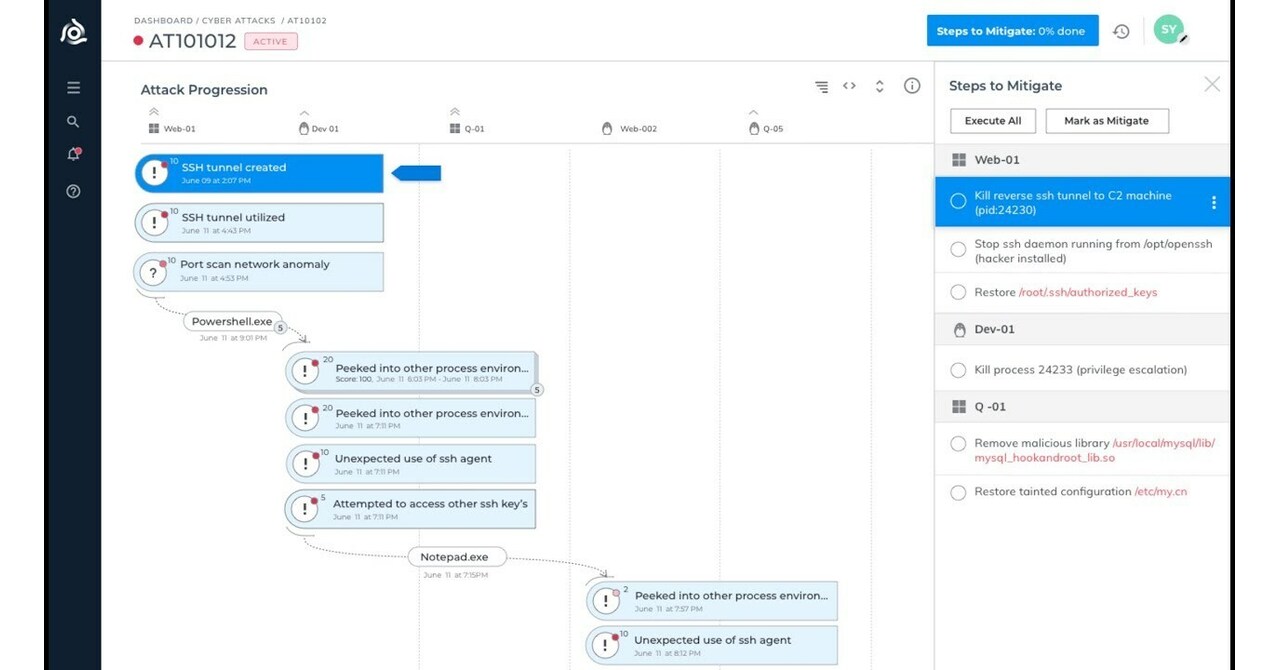
Task: Click the Execute All button
Action: [x=992, y=121]
